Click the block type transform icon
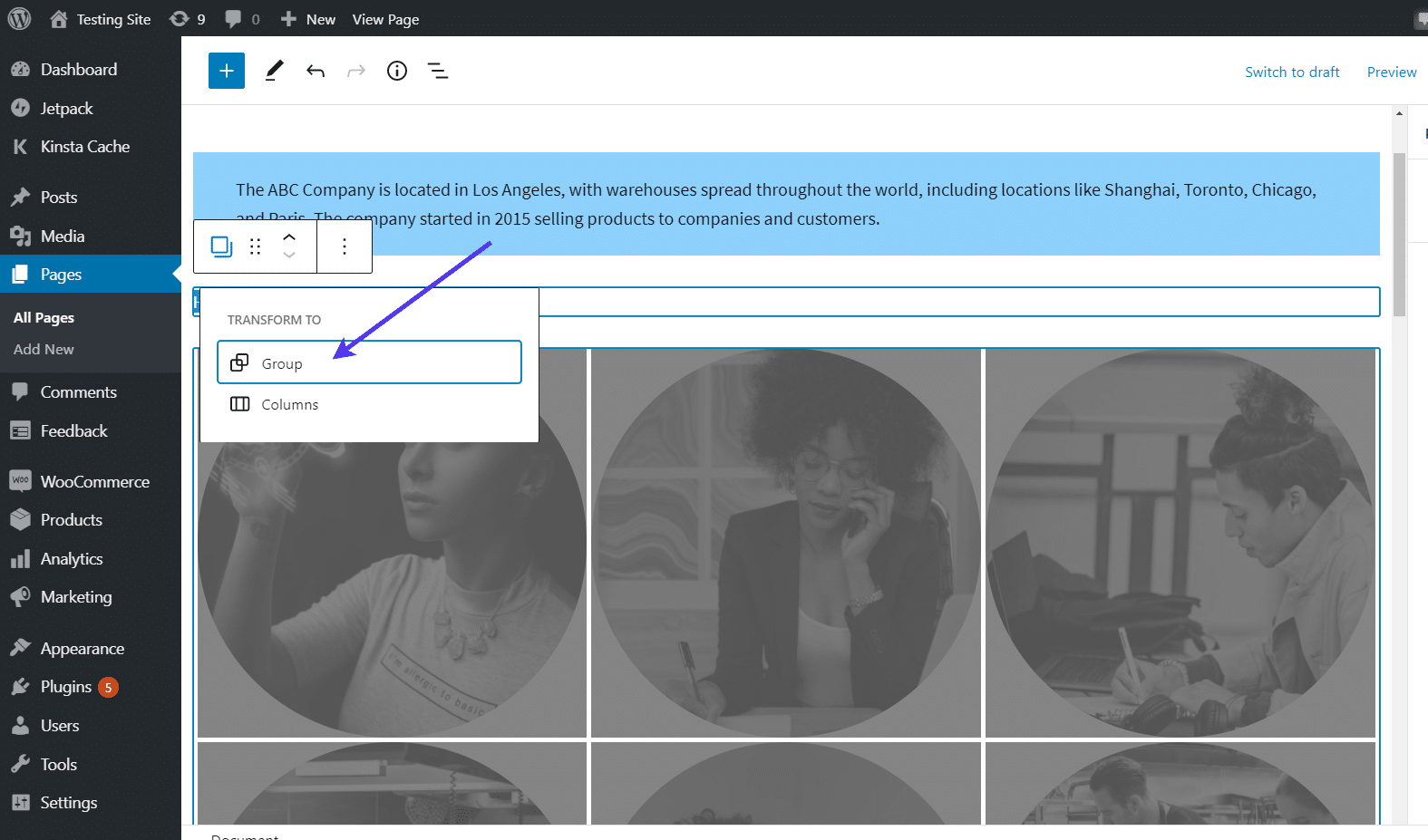Image resolution: width=1428 pixels, height=840 pixels. point(221,246)
